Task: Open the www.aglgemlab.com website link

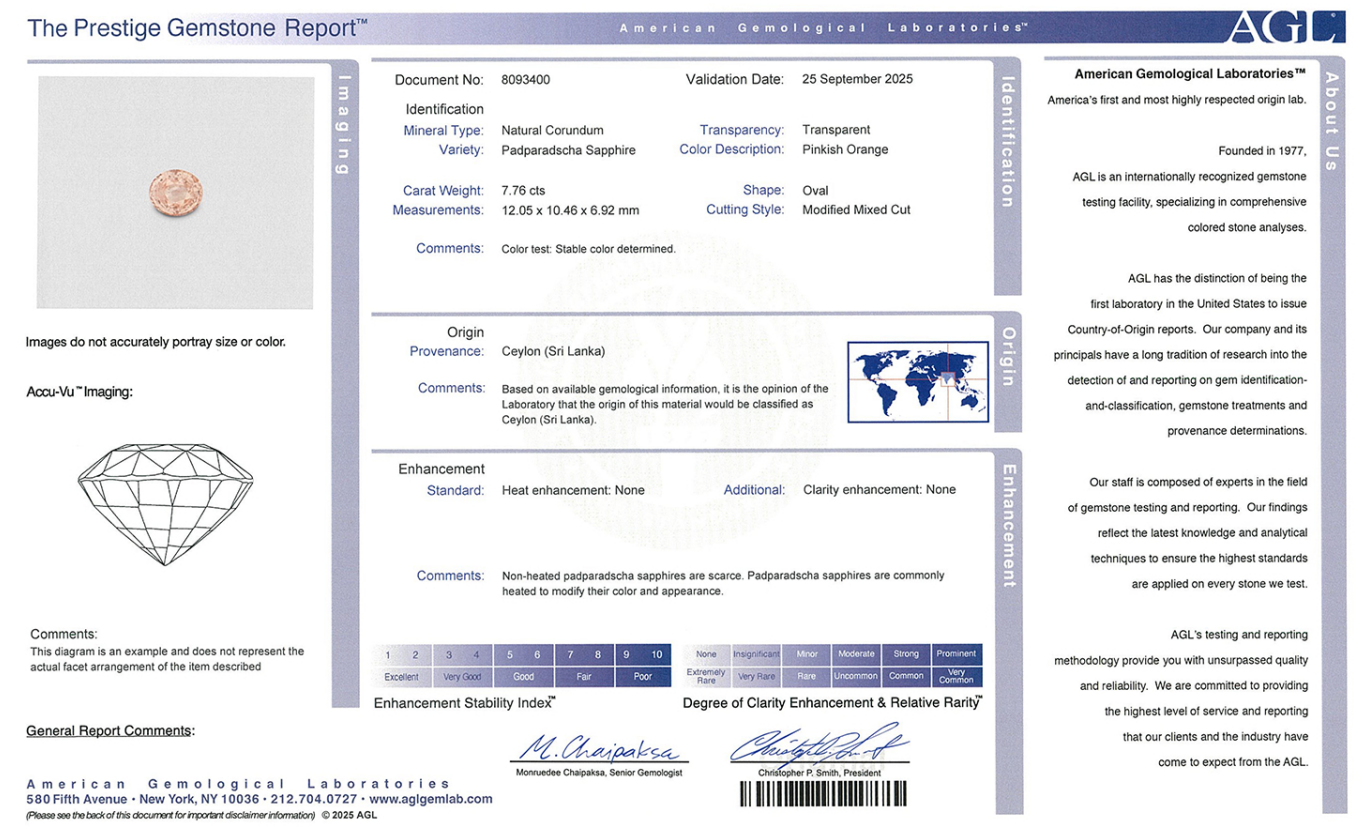Action: point(431,799)
